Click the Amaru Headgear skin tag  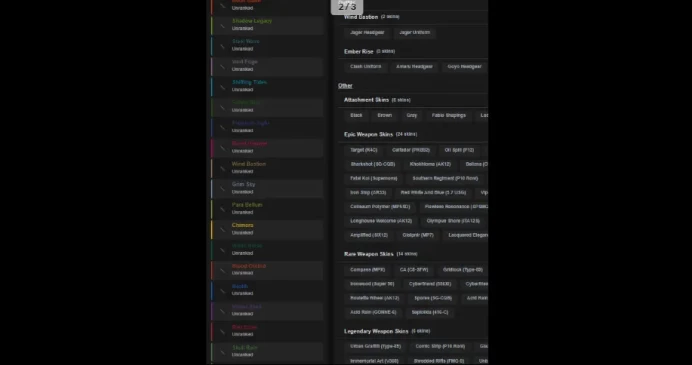[x=414, y=67]
